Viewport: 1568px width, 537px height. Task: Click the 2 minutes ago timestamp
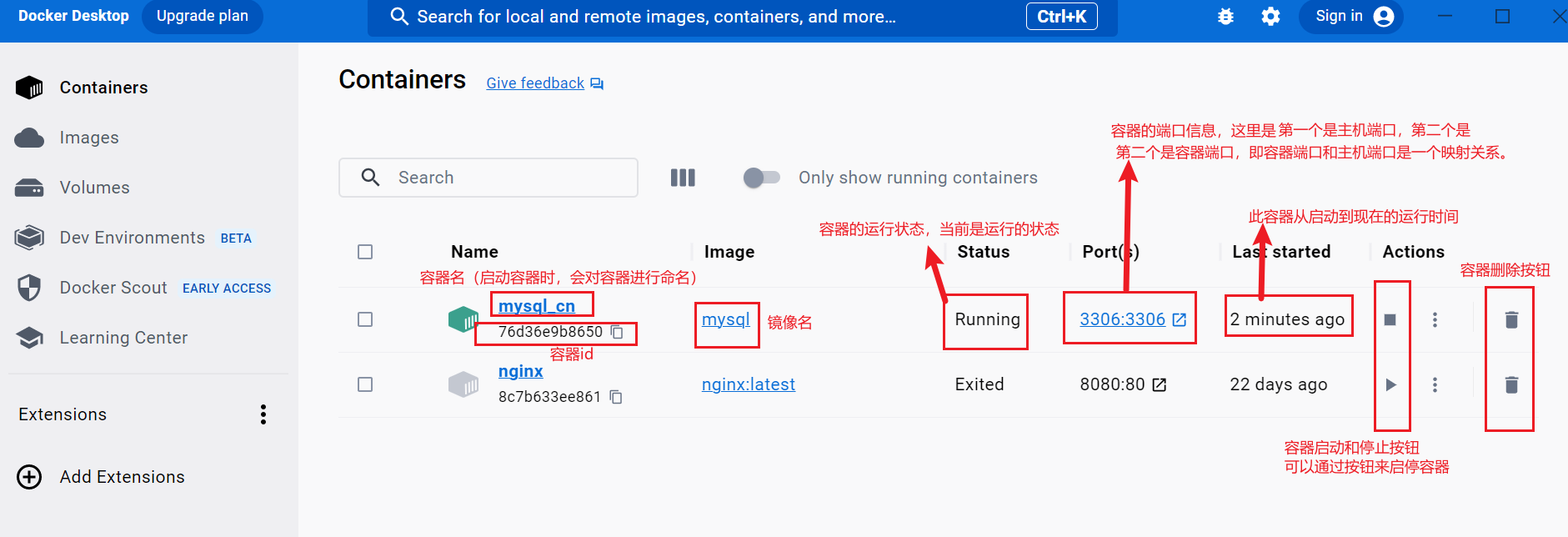(x=1287, y=319)
